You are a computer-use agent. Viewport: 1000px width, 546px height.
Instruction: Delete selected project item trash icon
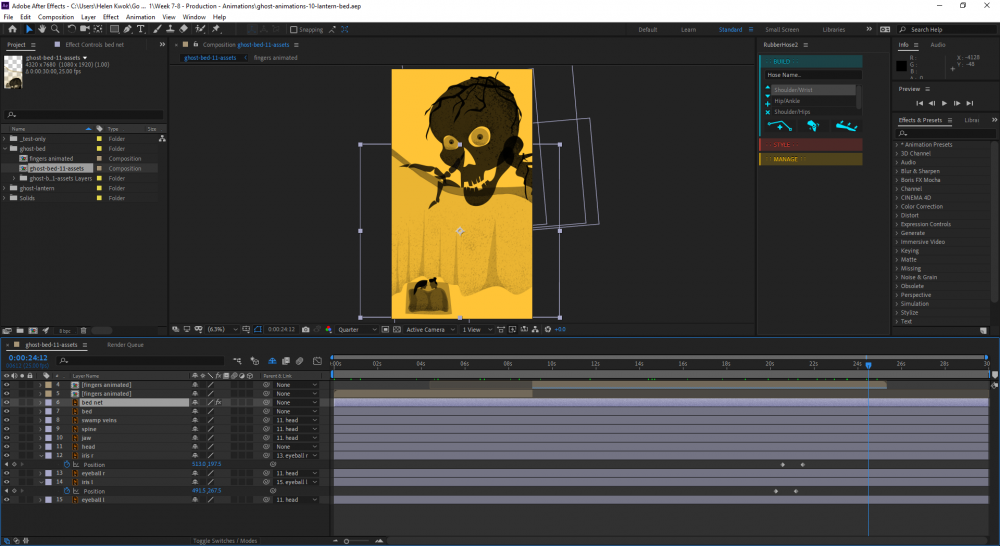tap(84, 330)
